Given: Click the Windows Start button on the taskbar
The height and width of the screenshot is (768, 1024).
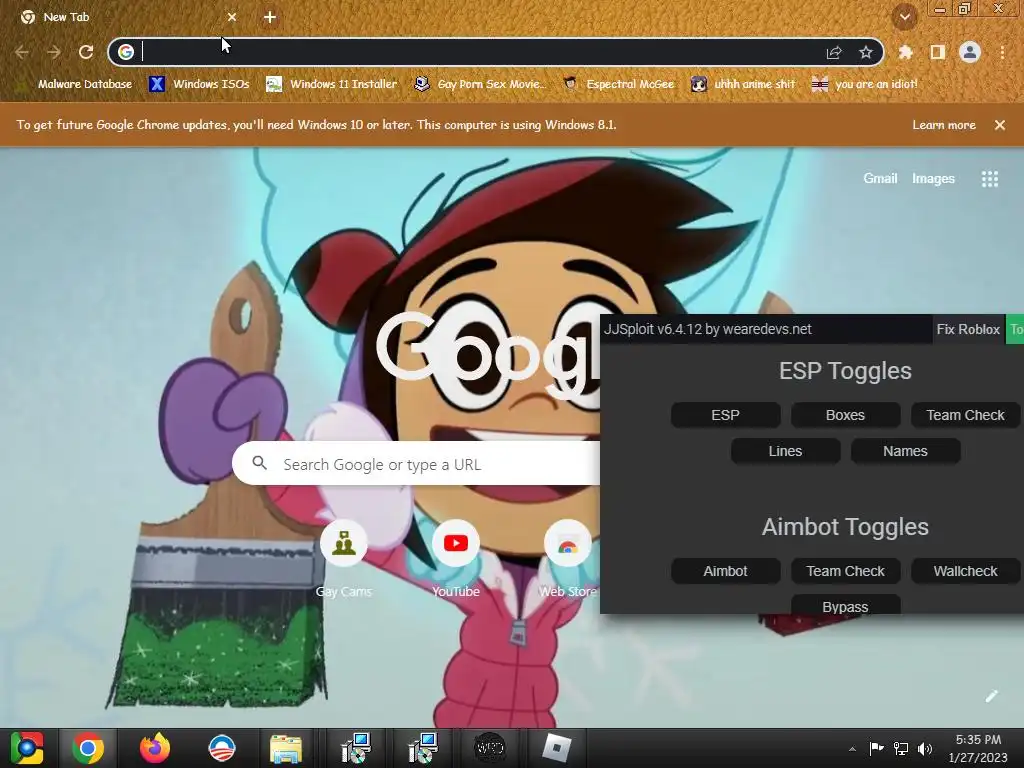Looking at the screenshot, I should tap(27, 748).
